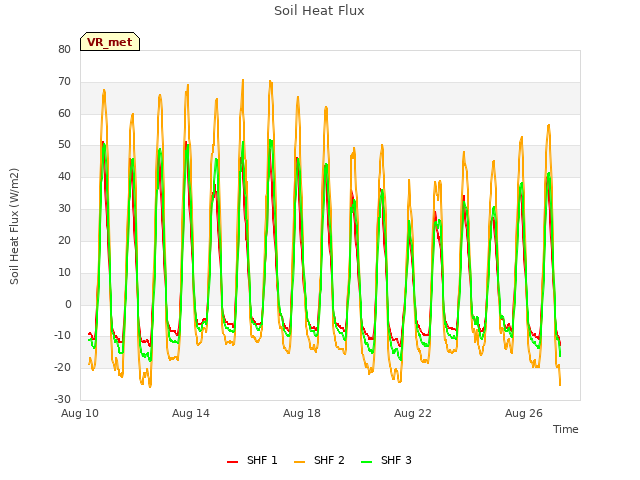Click the -20 y-axis tick label
Screen dimensions: 640x480
tap(62, 367)
